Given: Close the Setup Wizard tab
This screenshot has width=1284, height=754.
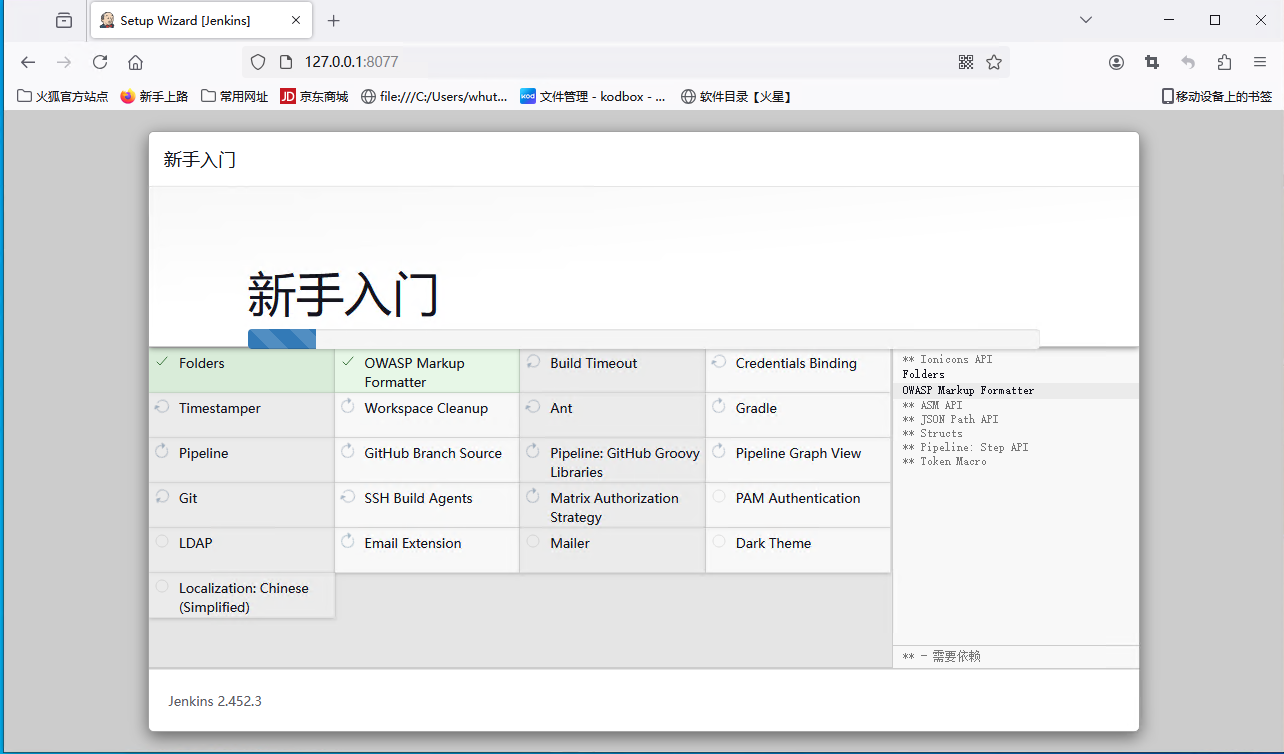Looking at the screenshot, I should [x=297, y=20].
